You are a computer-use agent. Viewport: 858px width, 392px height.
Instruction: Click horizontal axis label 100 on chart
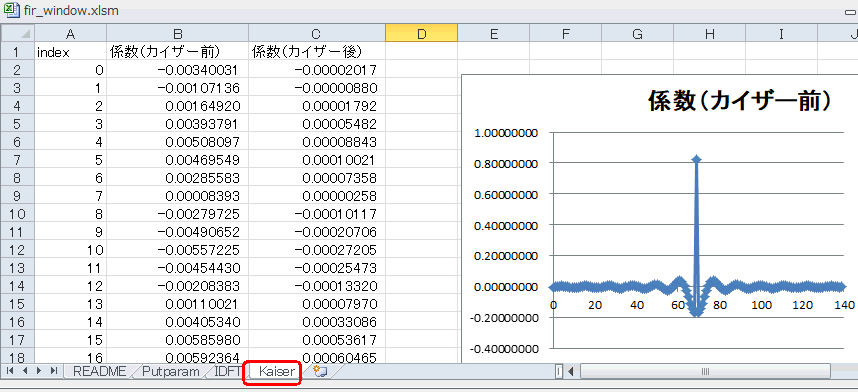[x=761, y=305]
